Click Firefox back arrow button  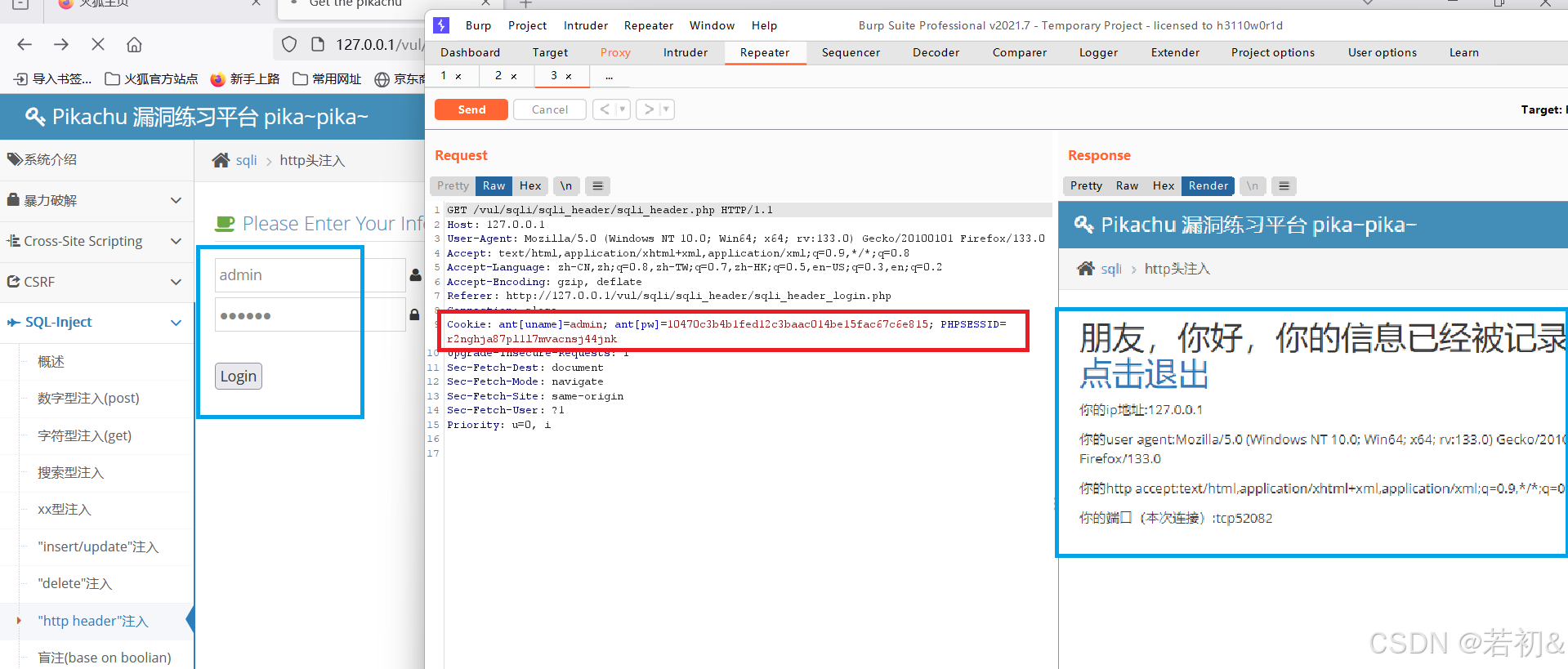click(25, 44)
